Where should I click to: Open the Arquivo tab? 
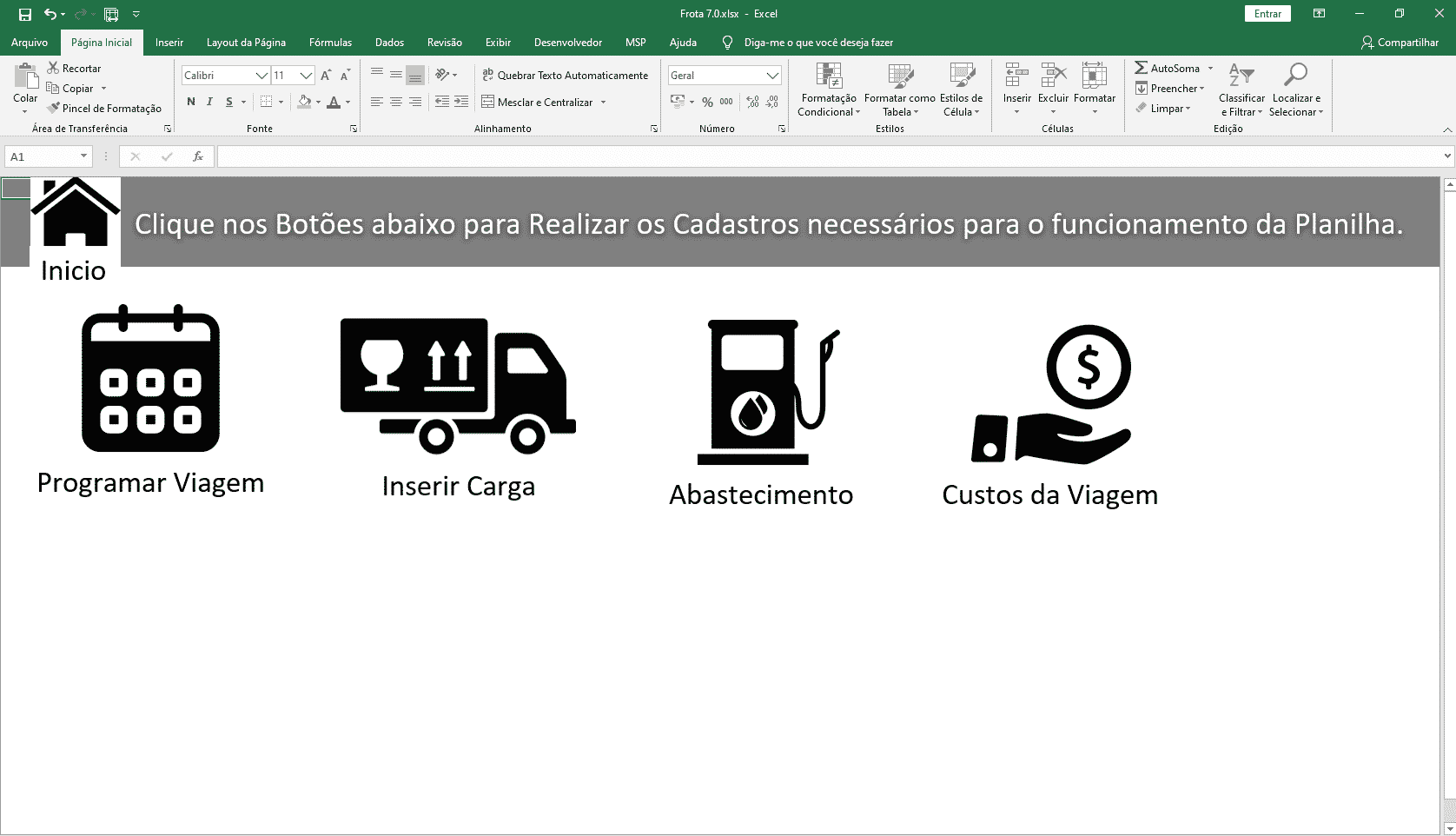[x=30, y=42]
